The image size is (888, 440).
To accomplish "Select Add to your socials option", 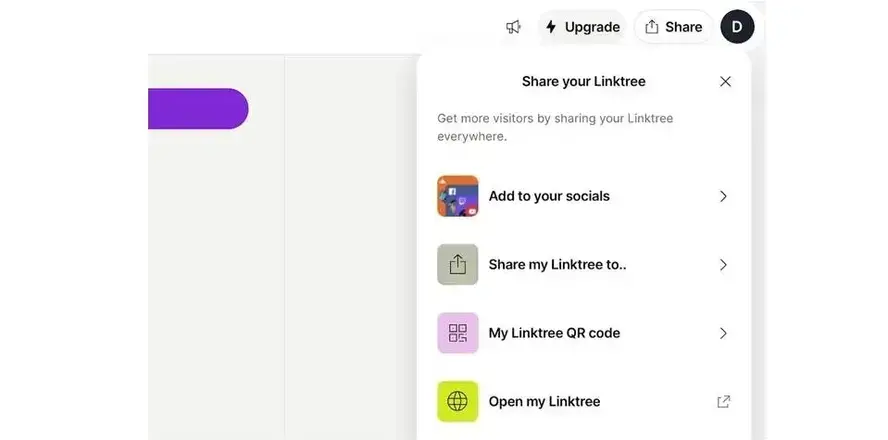I will click(x=549, y=196).
